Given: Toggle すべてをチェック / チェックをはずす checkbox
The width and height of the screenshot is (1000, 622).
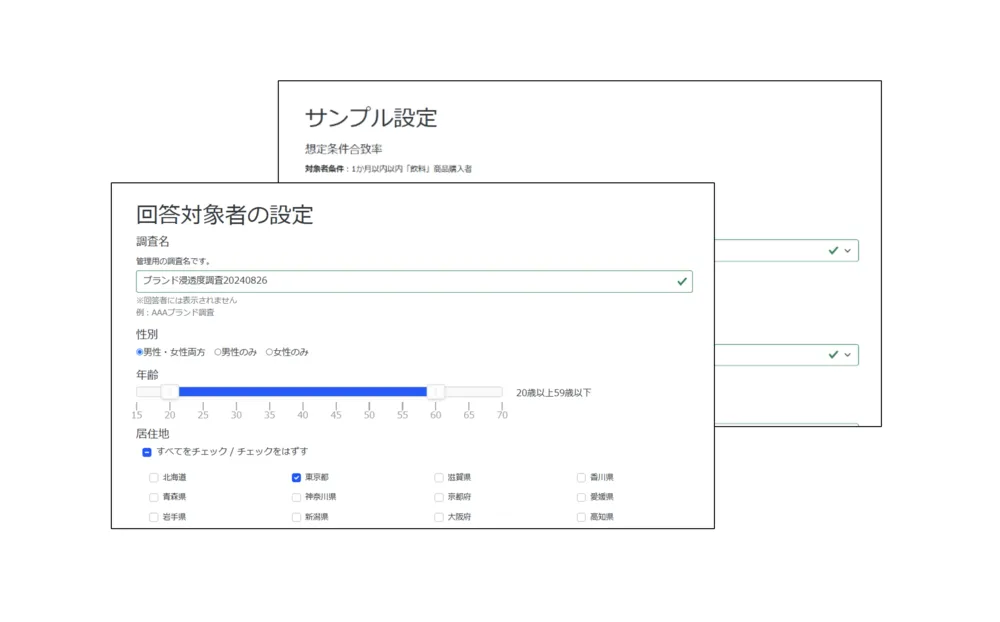Looking at the screenshot, I should [x=147, y=452].
